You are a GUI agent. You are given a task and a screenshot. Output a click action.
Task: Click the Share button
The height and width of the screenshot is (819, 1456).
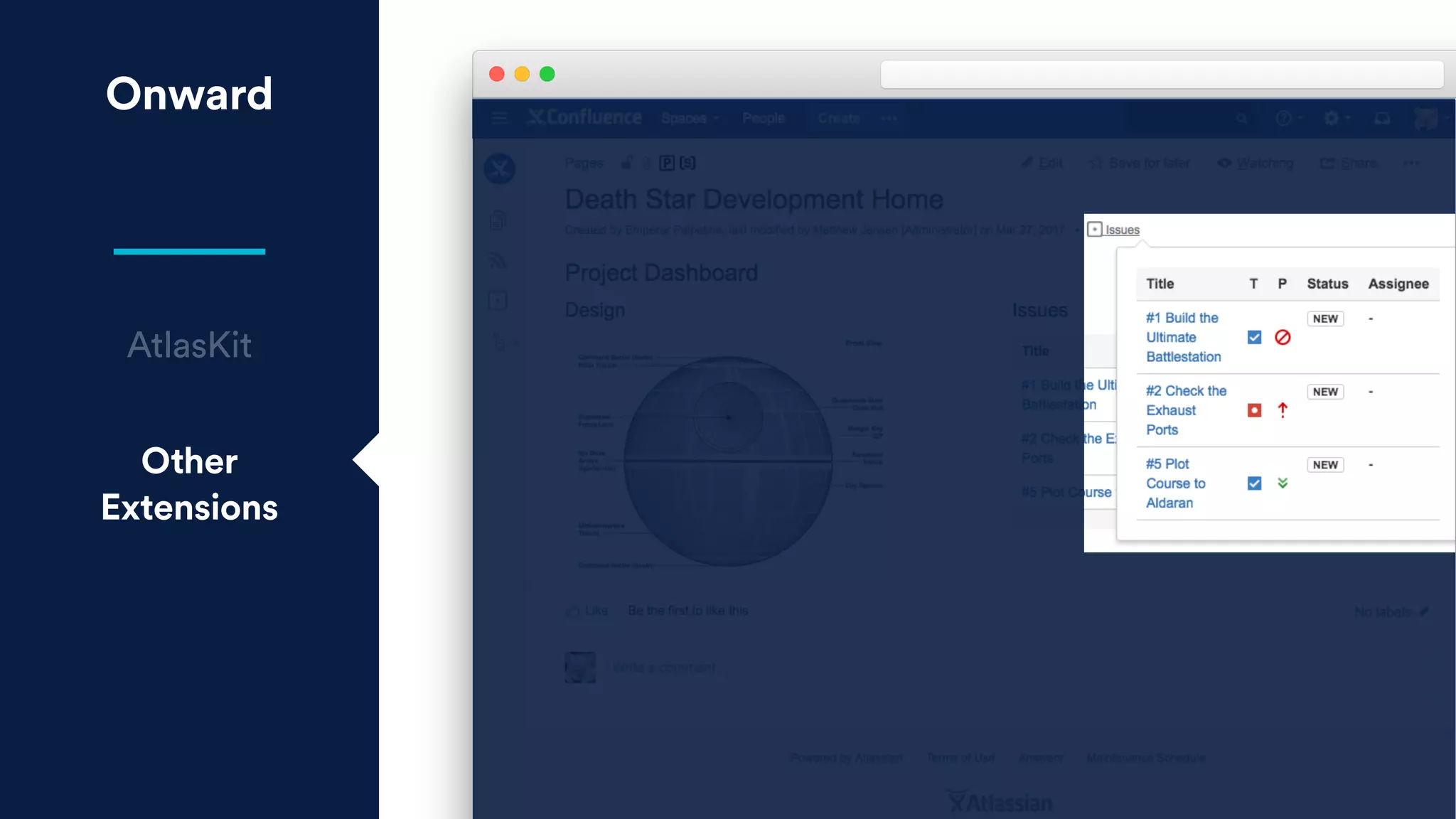(1349, 163)
